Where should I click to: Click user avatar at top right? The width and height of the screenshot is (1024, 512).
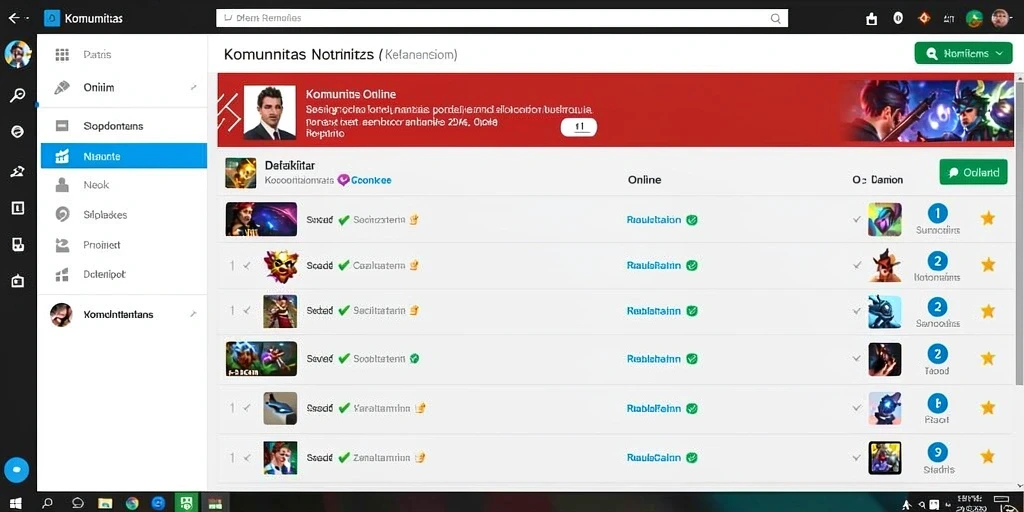(x=1000, y=18)
